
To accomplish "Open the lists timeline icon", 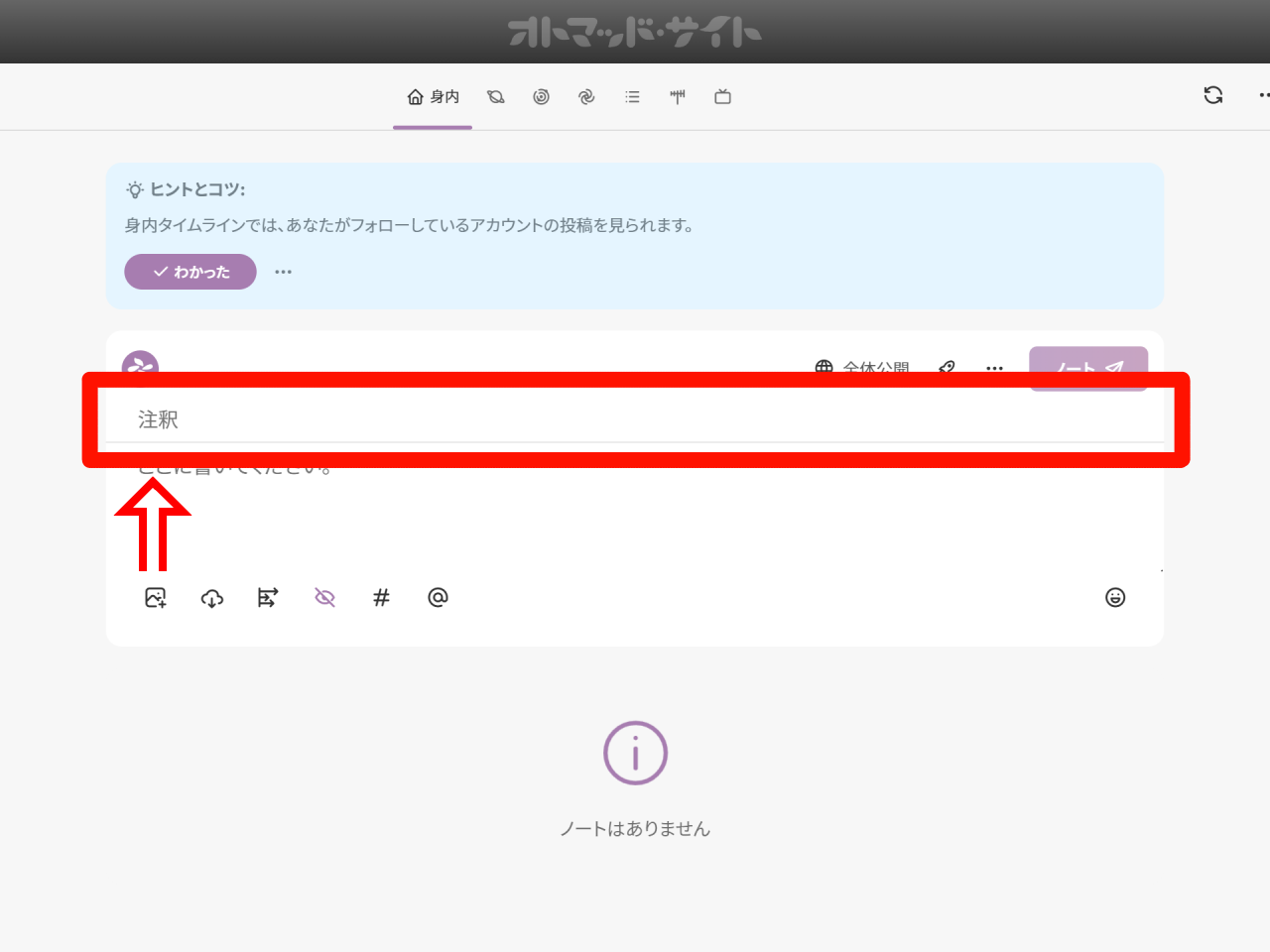I will tap(632, 97).
